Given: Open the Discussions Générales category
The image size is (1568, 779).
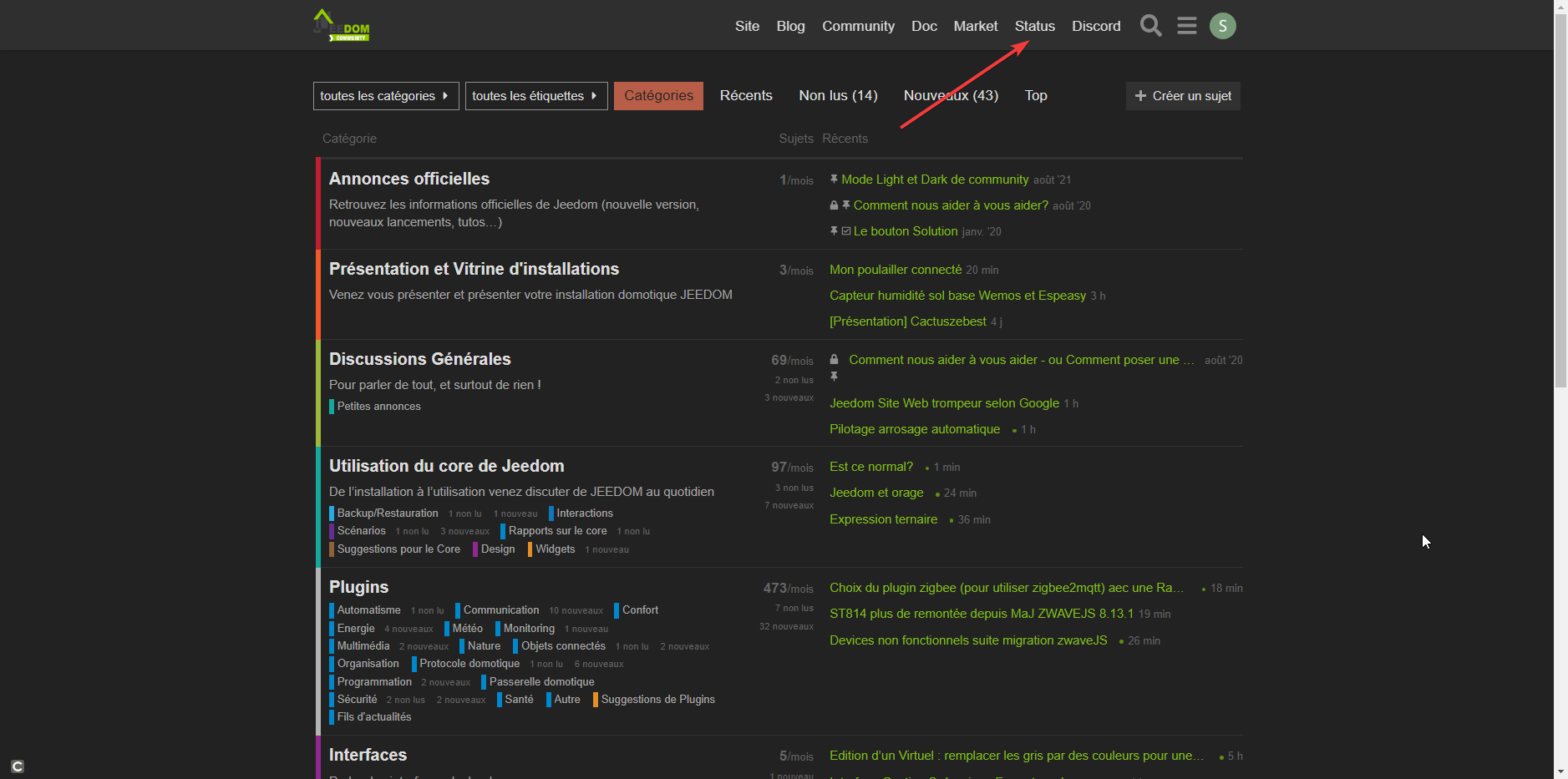Looking at the screenshot, I should pos(419,359).
